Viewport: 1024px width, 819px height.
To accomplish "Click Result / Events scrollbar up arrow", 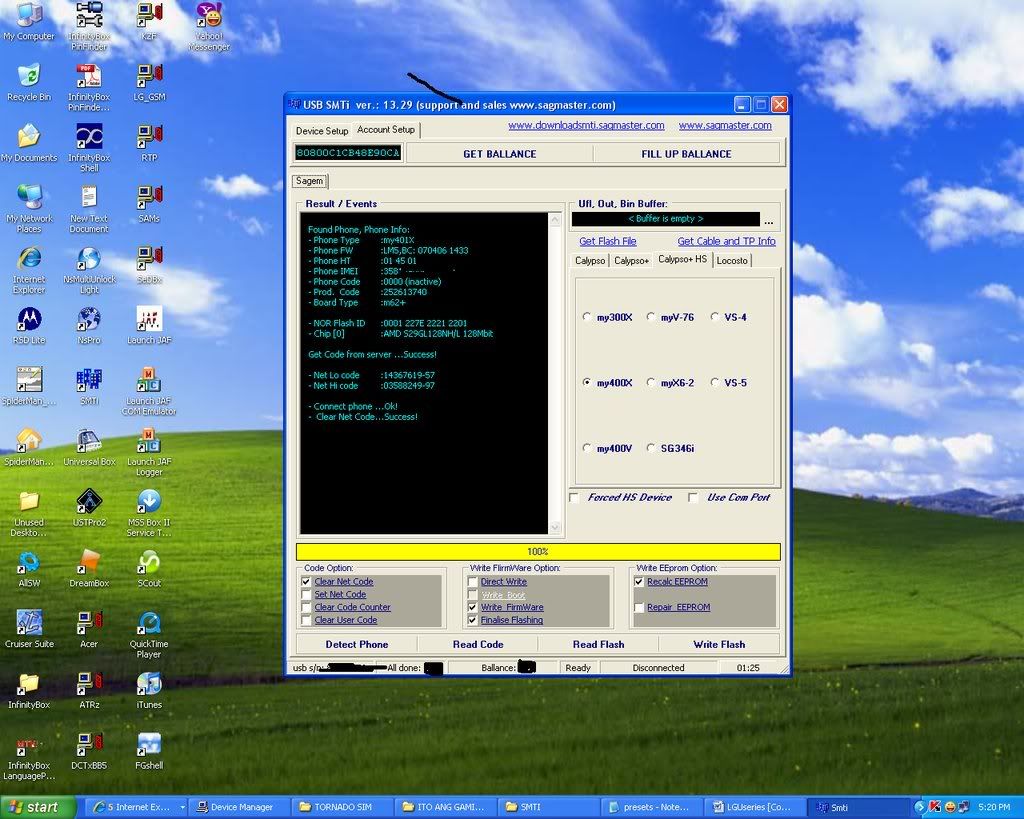I will [555, 220].
